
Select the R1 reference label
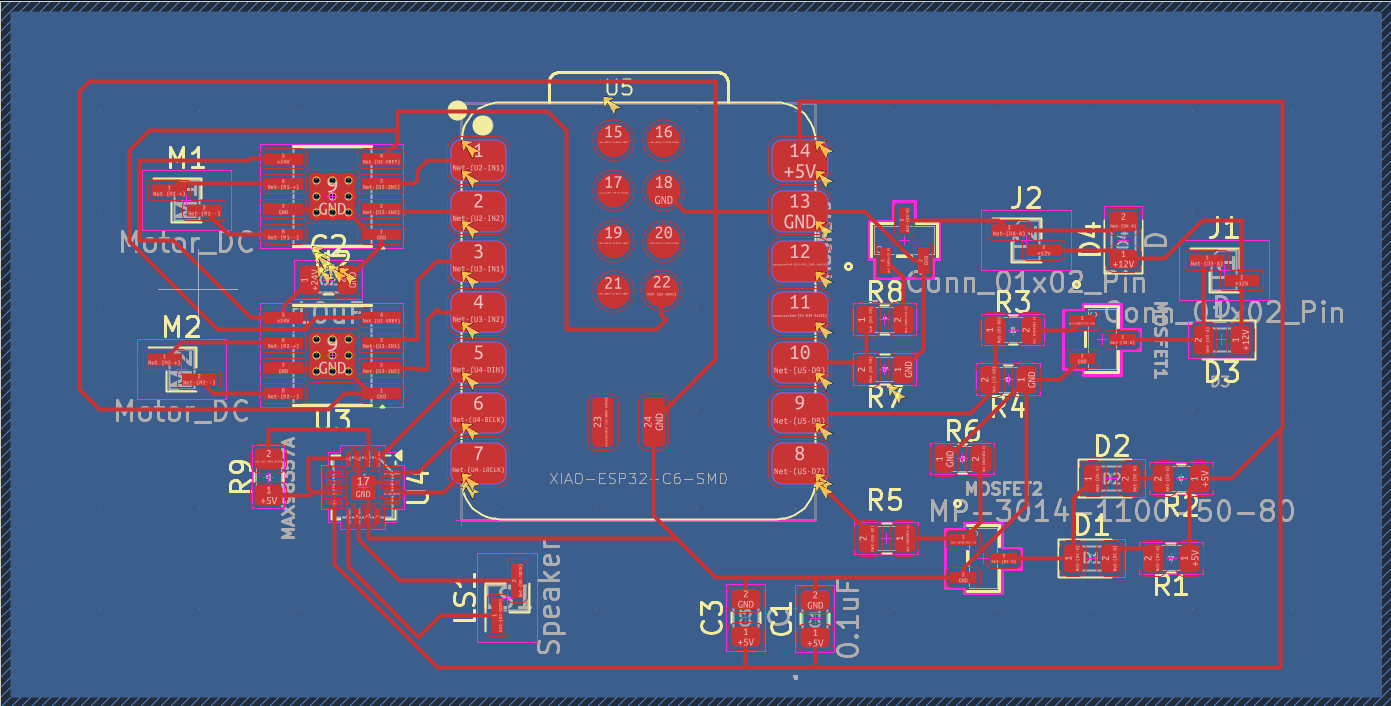(1170, 585)
